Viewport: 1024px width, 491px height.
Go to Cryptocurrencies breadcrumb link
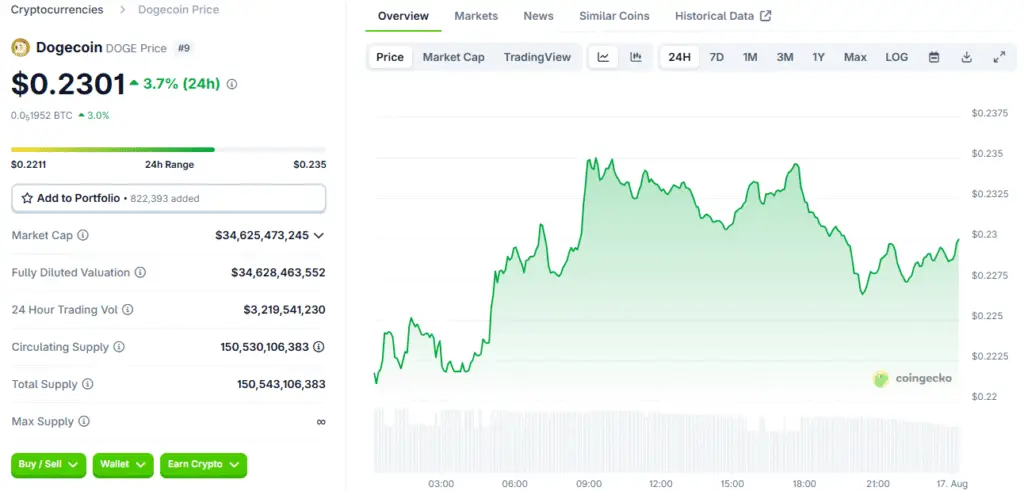(57, 10)
